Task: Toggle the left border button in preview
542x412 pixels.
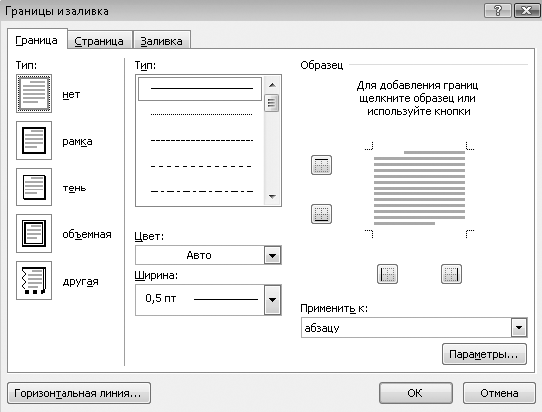Action: pyautogui.click(x=387, y=274)
